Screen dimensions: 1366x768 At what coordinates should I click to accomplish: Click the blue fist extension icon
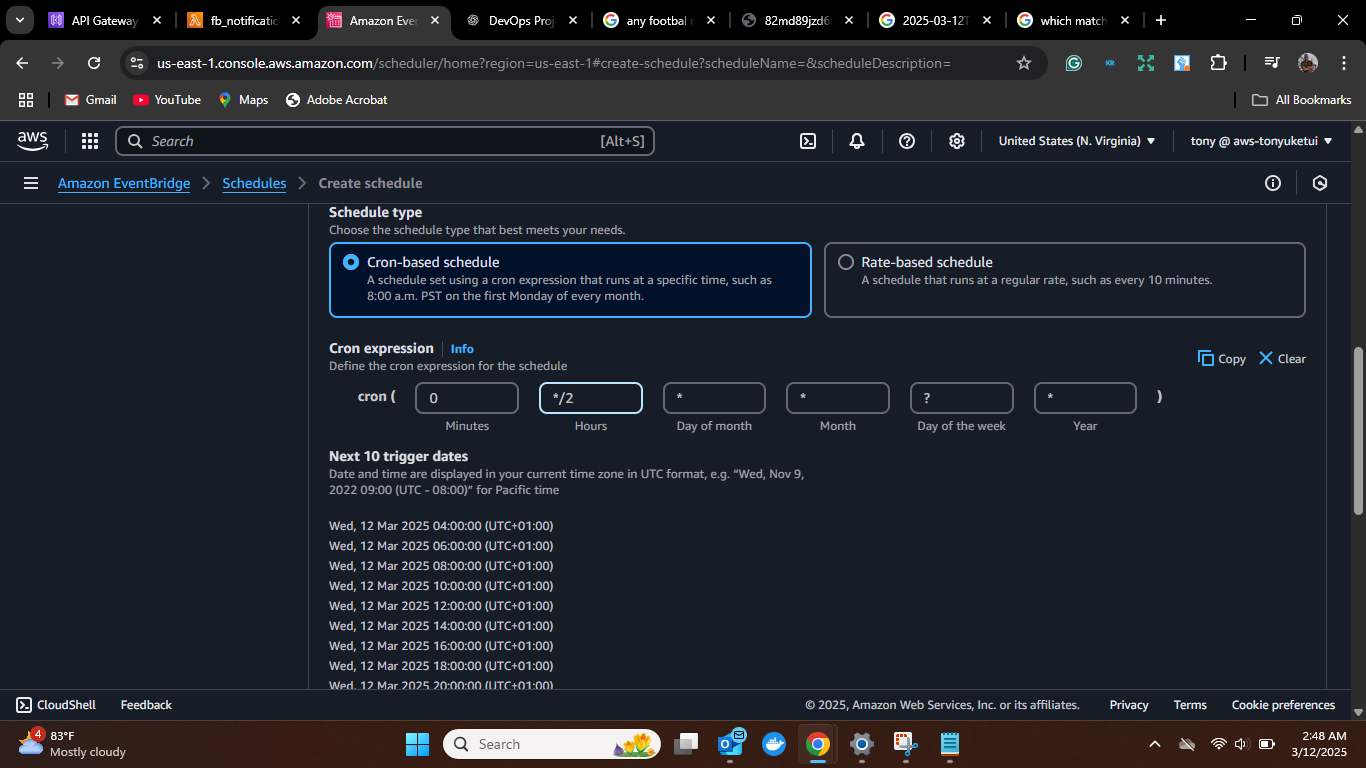[x=1182, y=63]
